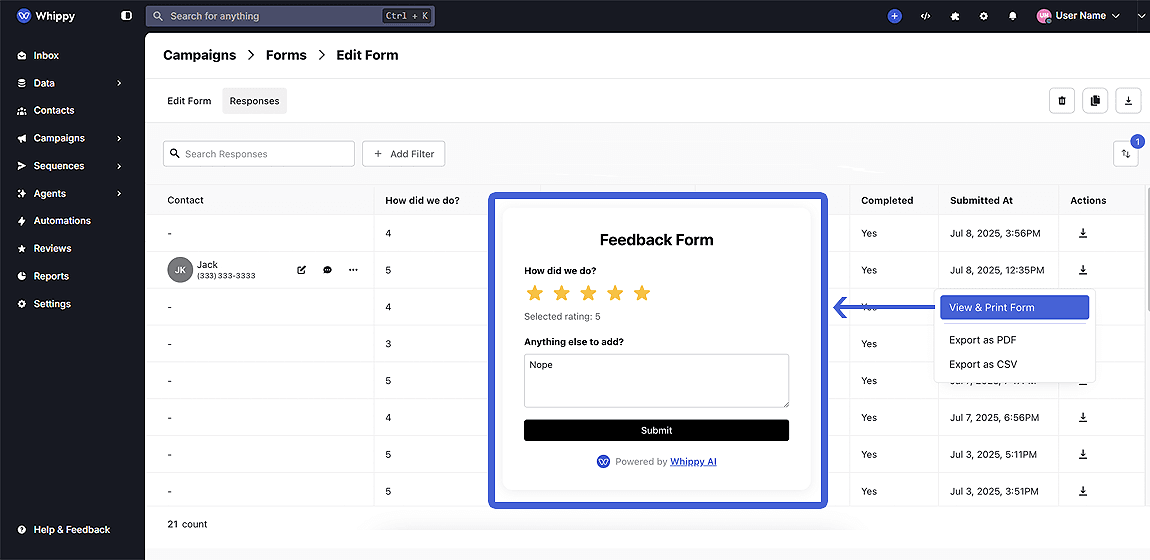1150x560 pixels.
Task: Expand the Campaigns sidebar chevron
Action: click(120, 138)
